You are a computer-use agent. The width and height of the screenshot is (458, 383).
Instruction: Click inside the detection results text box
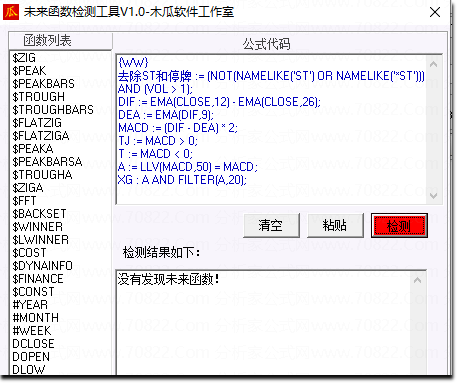(263, 323)
